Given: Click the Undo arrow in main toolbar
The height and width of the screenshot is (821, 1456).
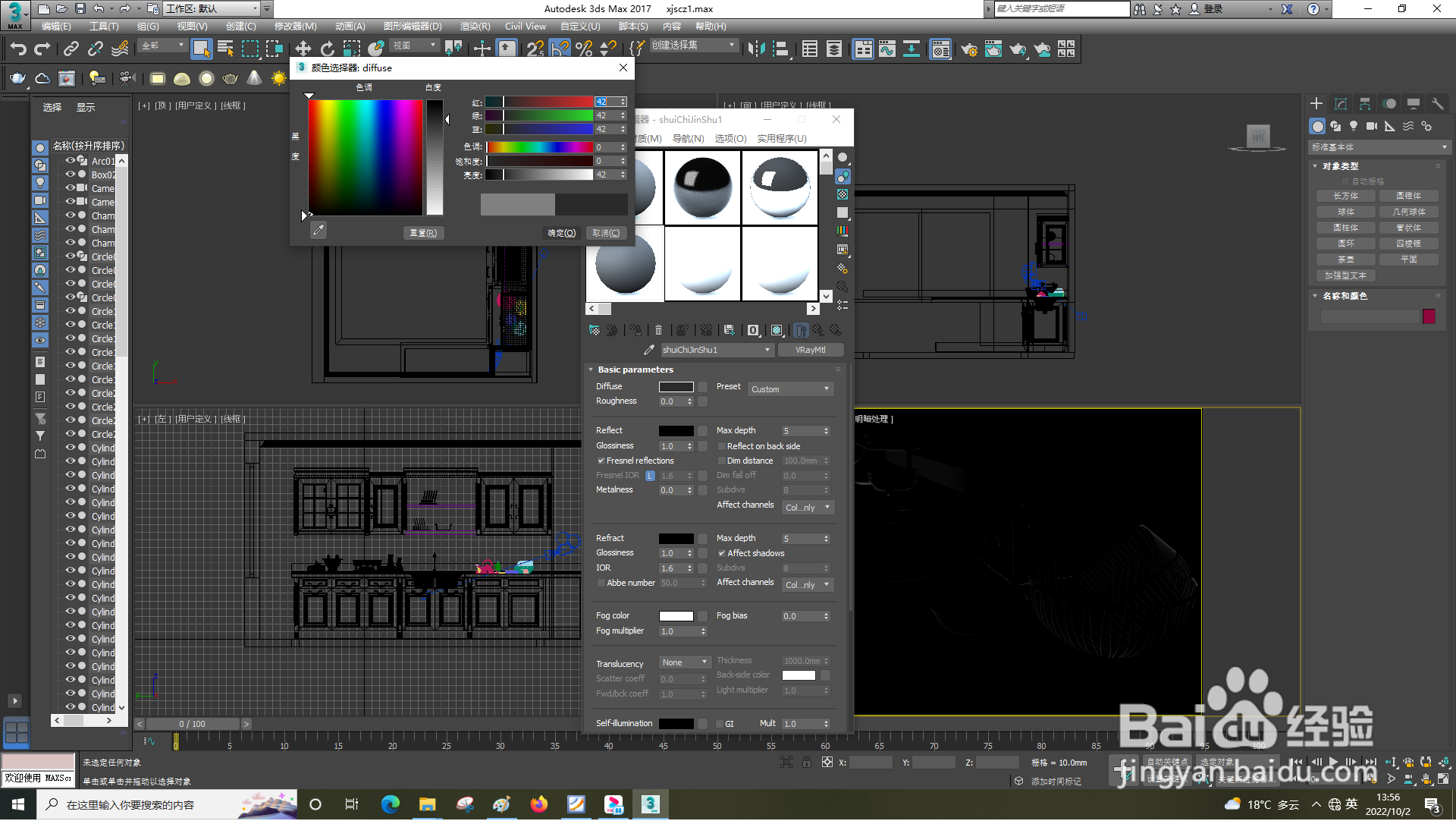Looking at the screenshot, I should pos(18,49).
